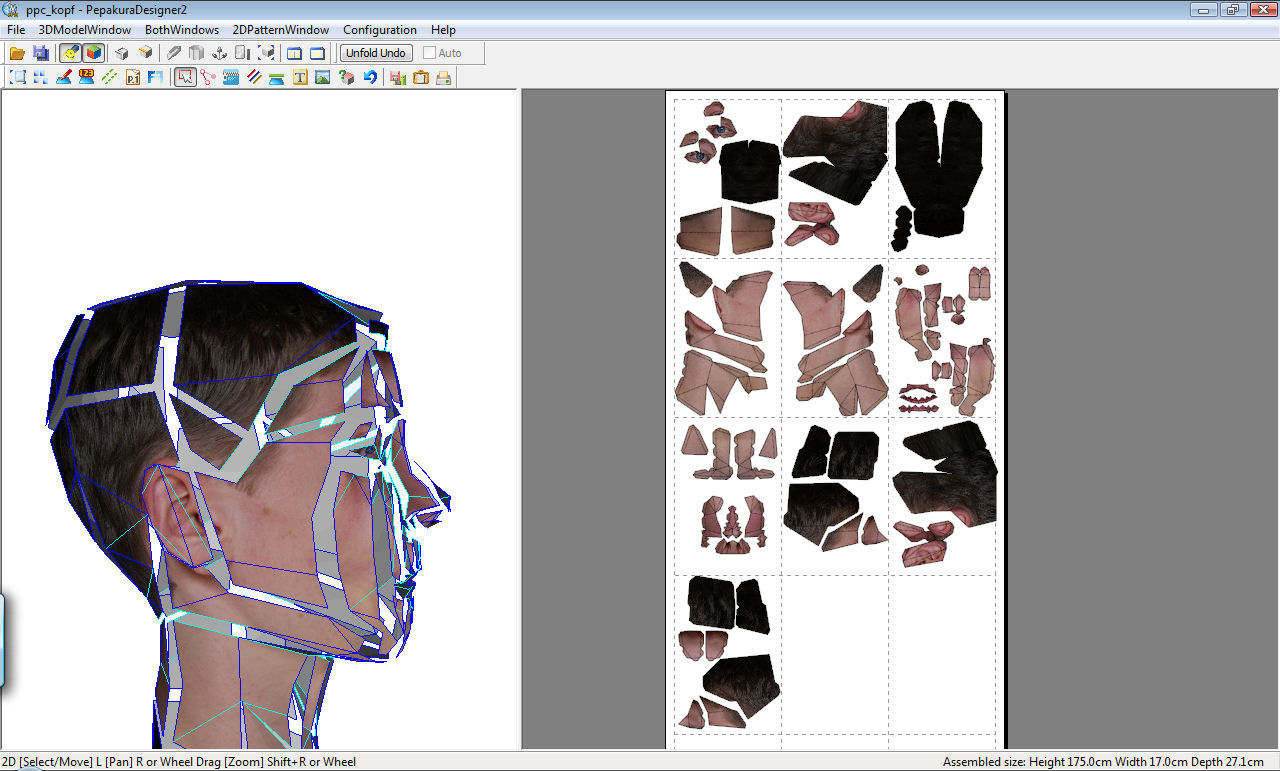Viewport: 1280px width, 771px height.
Task: Open the File menu
Action: click(x=16, y=30)
